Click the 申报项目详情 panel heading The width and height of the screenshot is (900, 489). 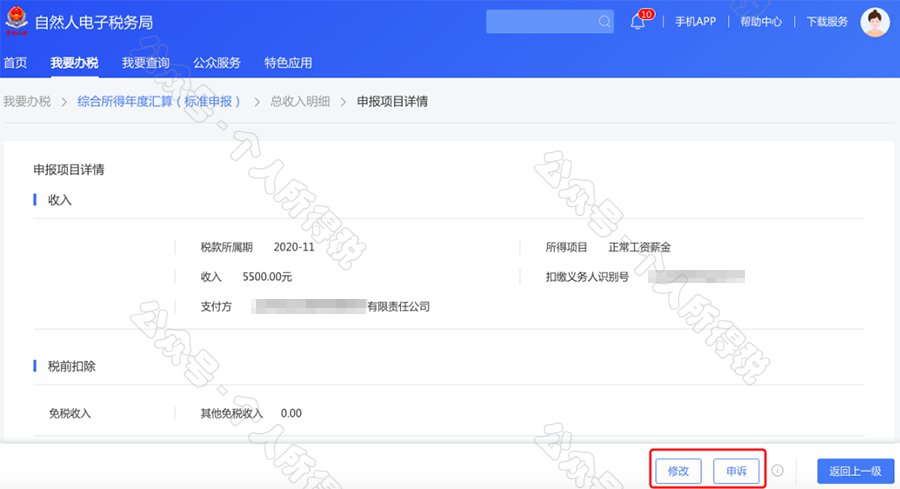click(69, 170)
